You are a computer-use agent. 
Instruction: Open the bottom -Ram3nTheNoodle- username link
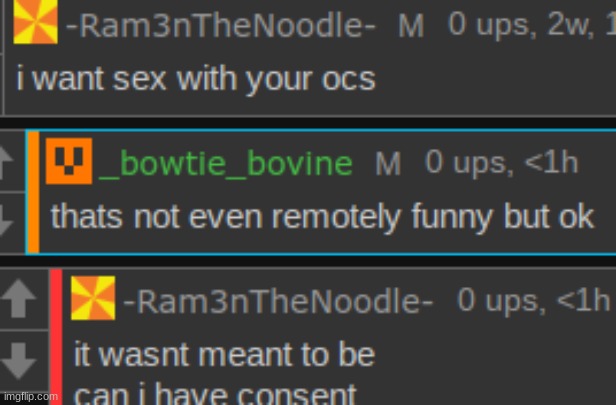click(x=278, y=302)
